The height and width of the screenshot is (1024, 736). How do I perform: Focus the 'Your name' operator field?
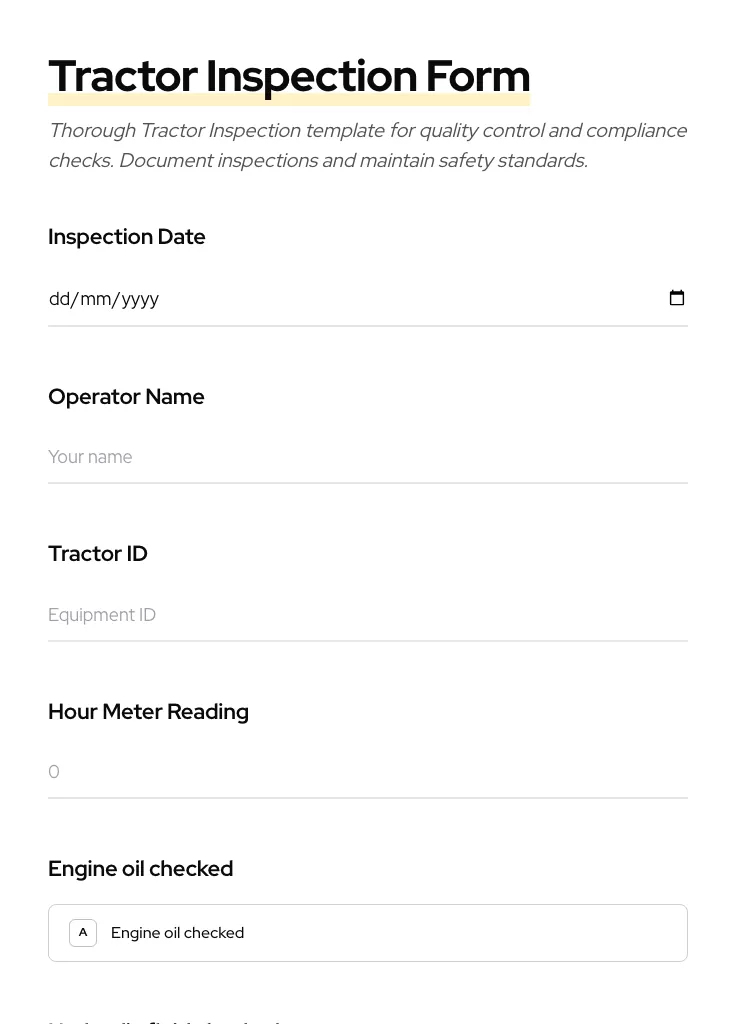(x=367, y=457)
